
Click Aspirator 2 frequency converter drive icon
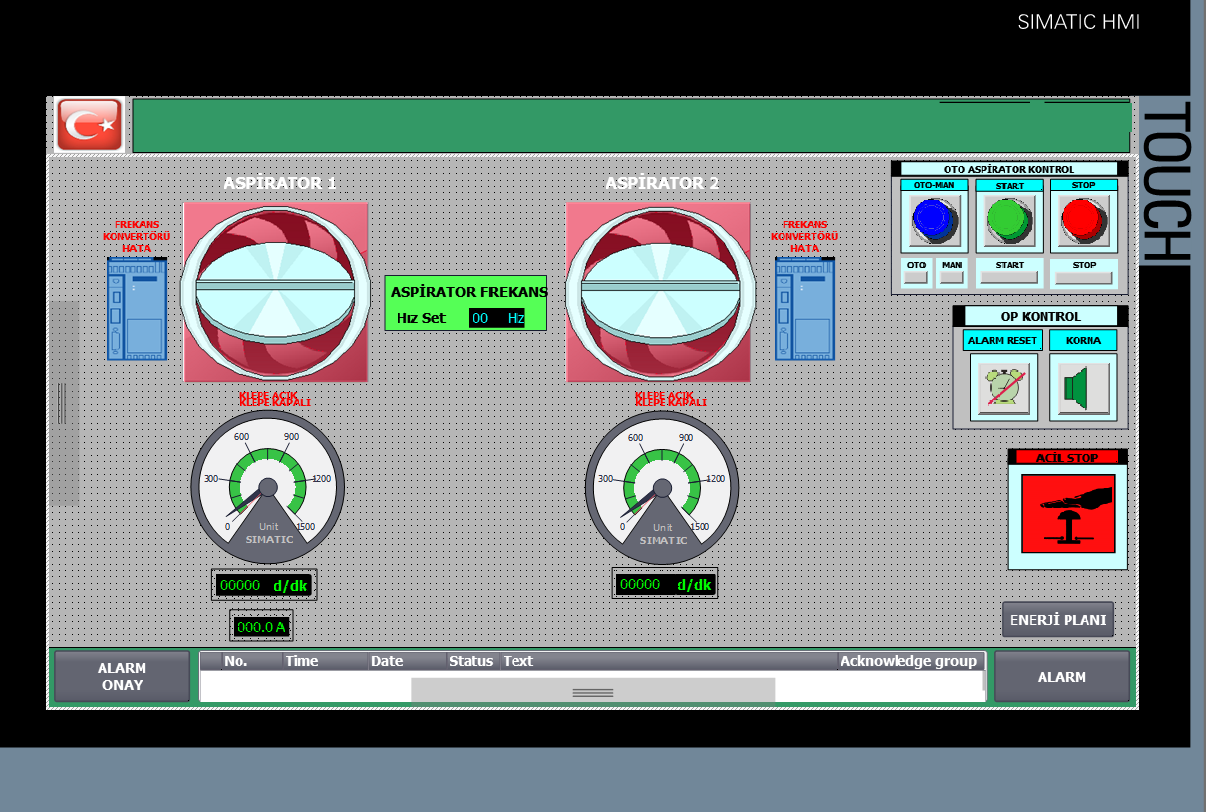[x=805, y=309]
